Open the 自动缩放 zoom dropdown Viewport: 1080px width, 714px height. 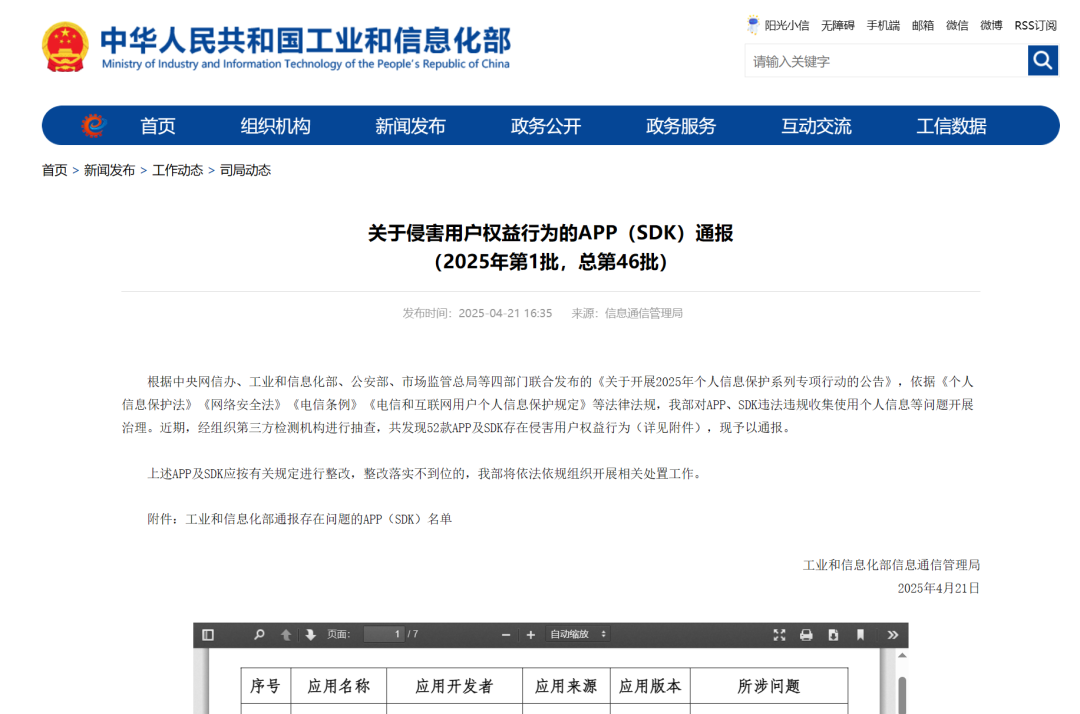577,635
